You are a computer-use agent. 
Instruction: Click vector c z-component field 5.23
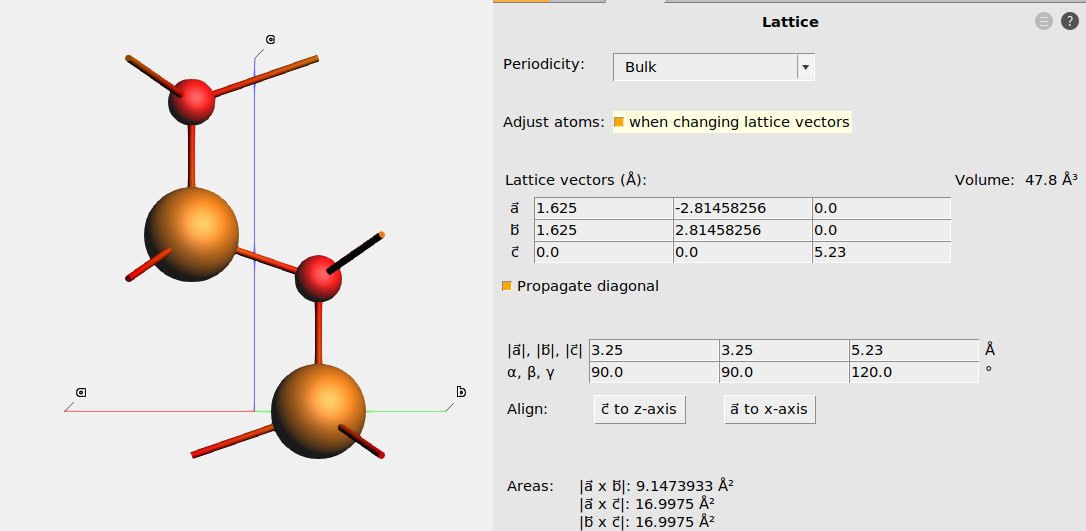tap(880, 252)
